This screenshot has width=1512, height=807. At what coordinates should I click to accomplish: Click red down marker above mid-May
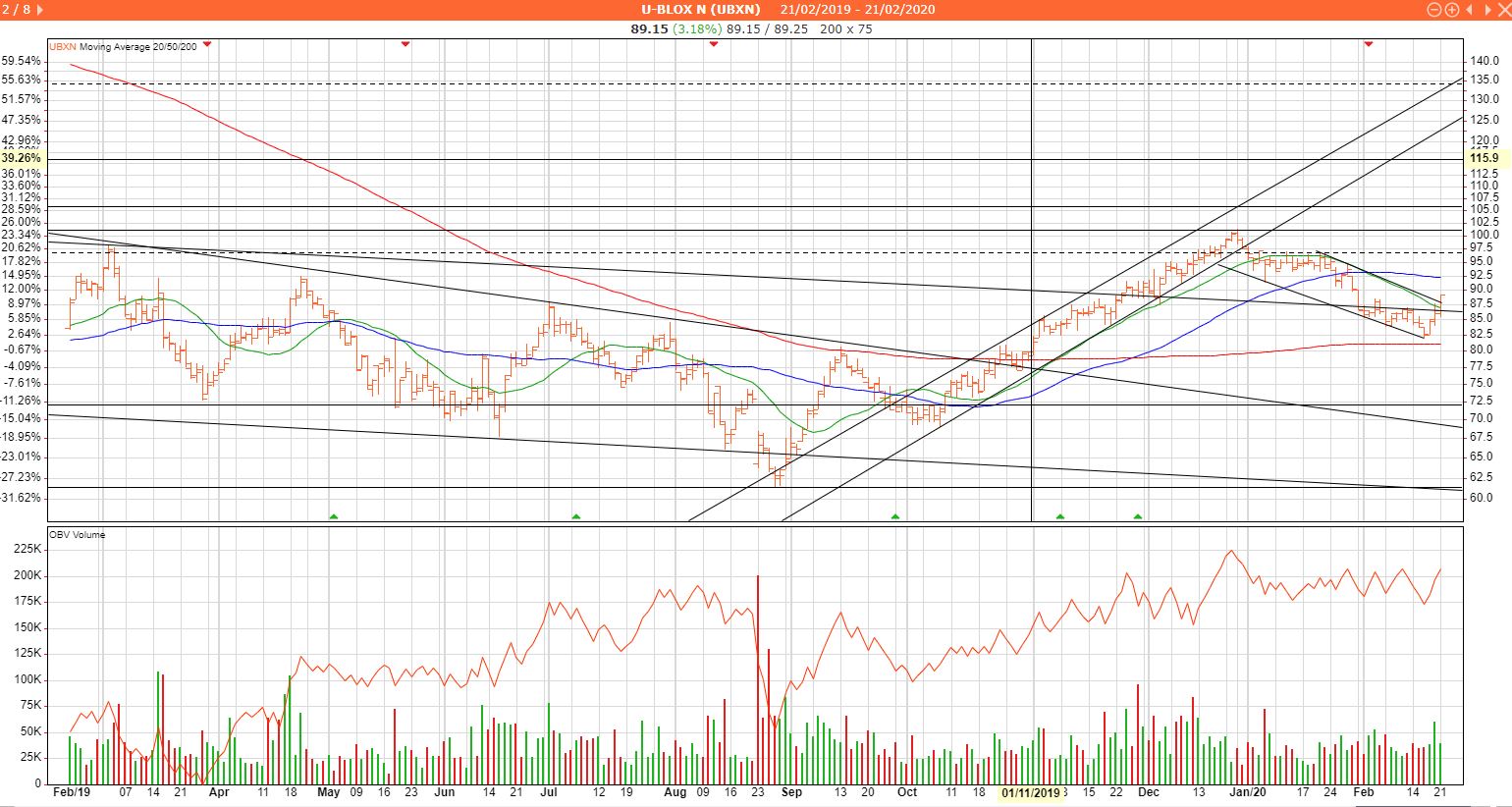pos(405,44)
